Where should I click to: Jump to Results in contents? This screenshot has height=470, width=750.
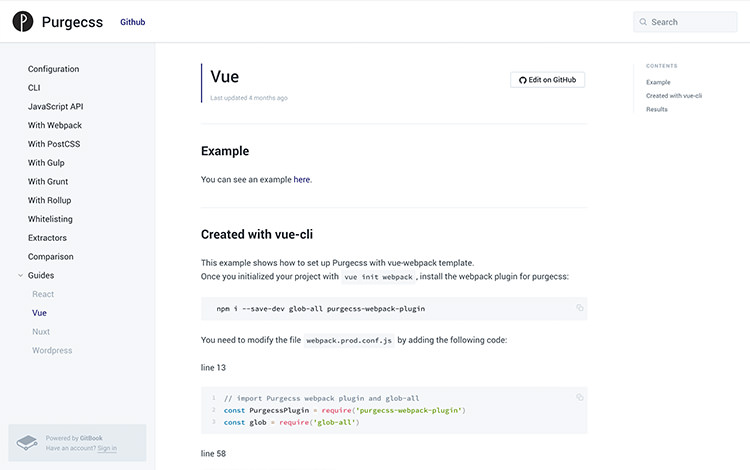(x=657, y=109)
